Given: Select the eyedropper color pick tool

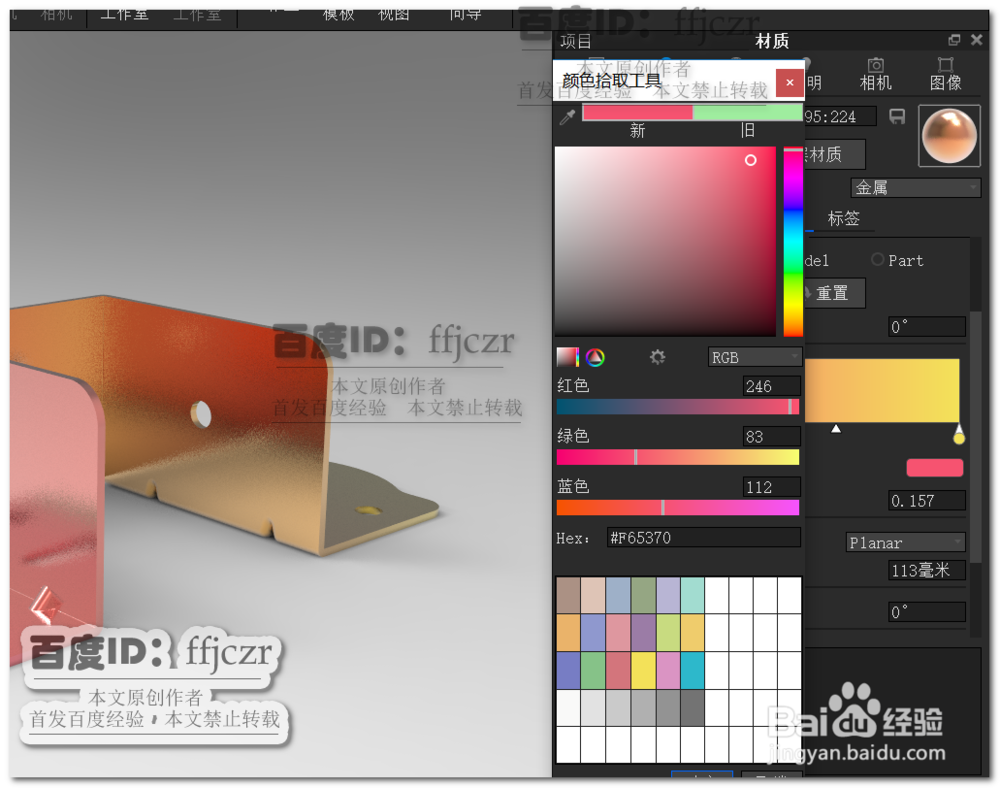Looking at the screenshot, I should [567, 117].
